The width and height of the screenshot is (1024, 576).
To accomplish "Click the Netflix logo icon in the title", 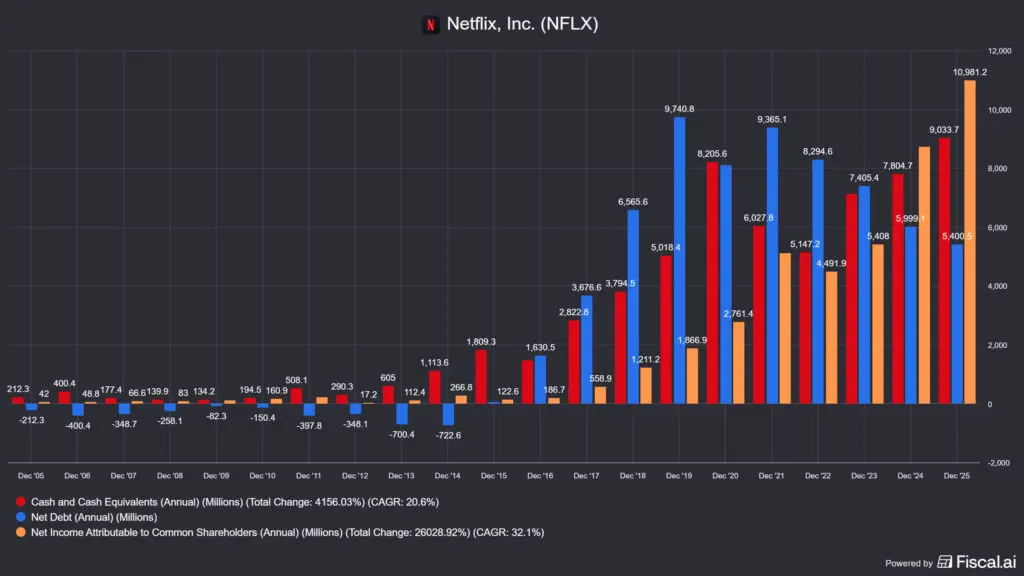I will 429,23.
